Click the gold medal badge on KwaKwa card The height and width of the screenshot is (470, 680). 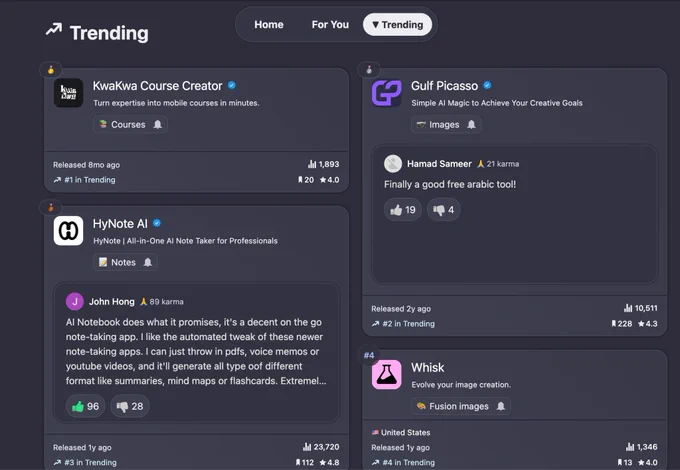click(x=51, y=70)
